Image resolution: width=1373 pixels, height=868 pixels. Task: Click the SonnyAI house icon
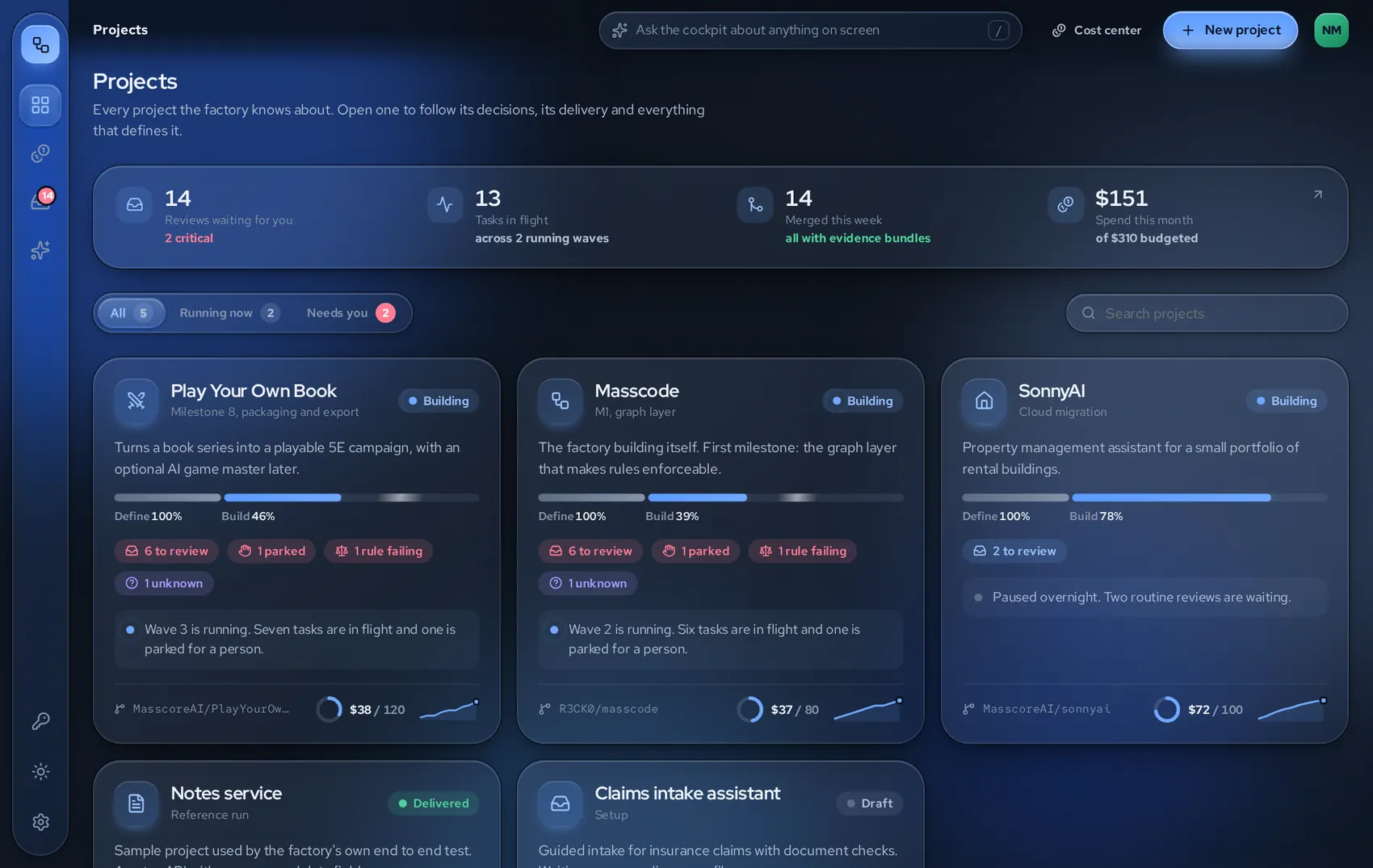click(984, 400)
